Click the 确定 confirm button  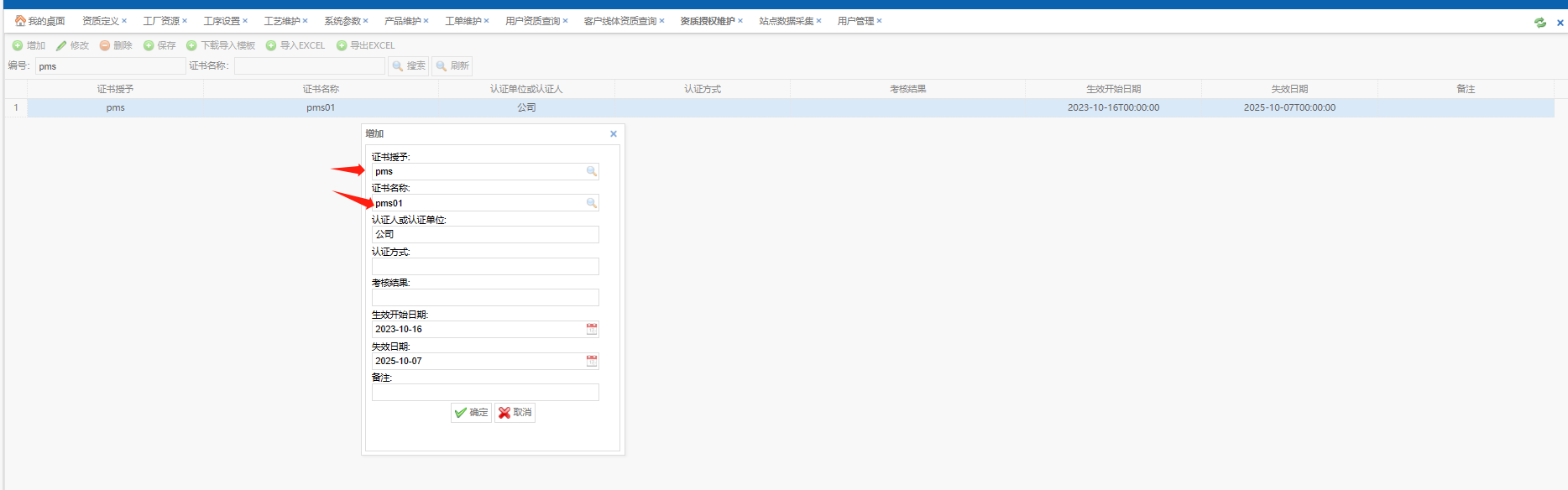point(471,413)
